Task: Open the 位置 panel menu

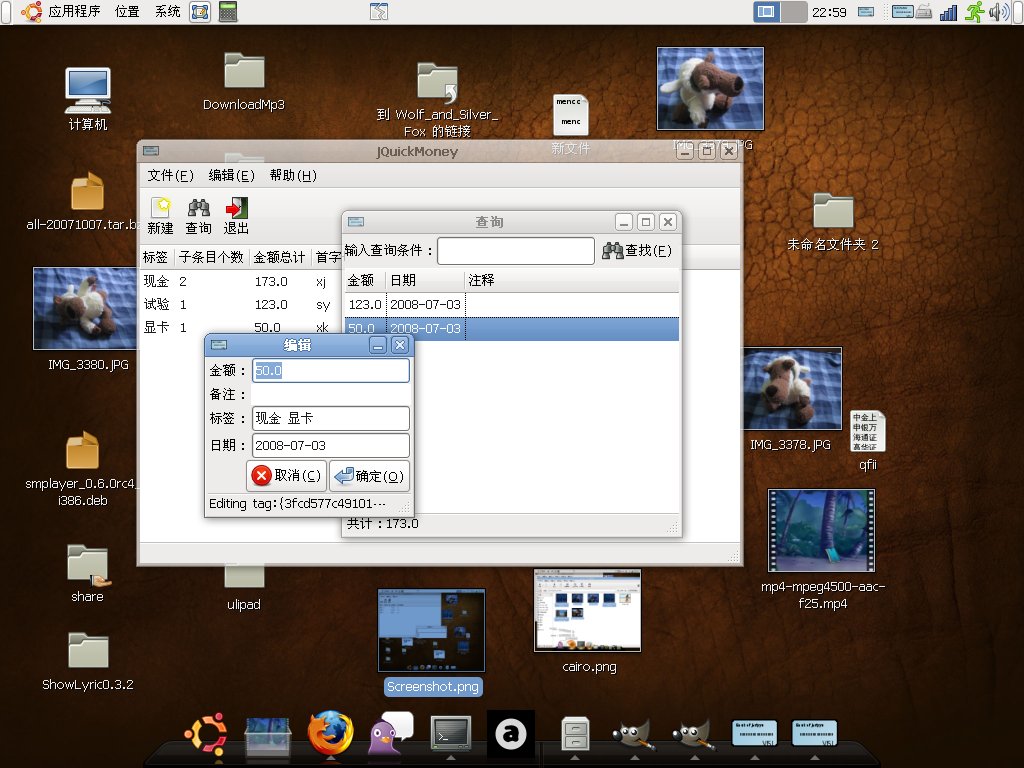Action: 127,11
